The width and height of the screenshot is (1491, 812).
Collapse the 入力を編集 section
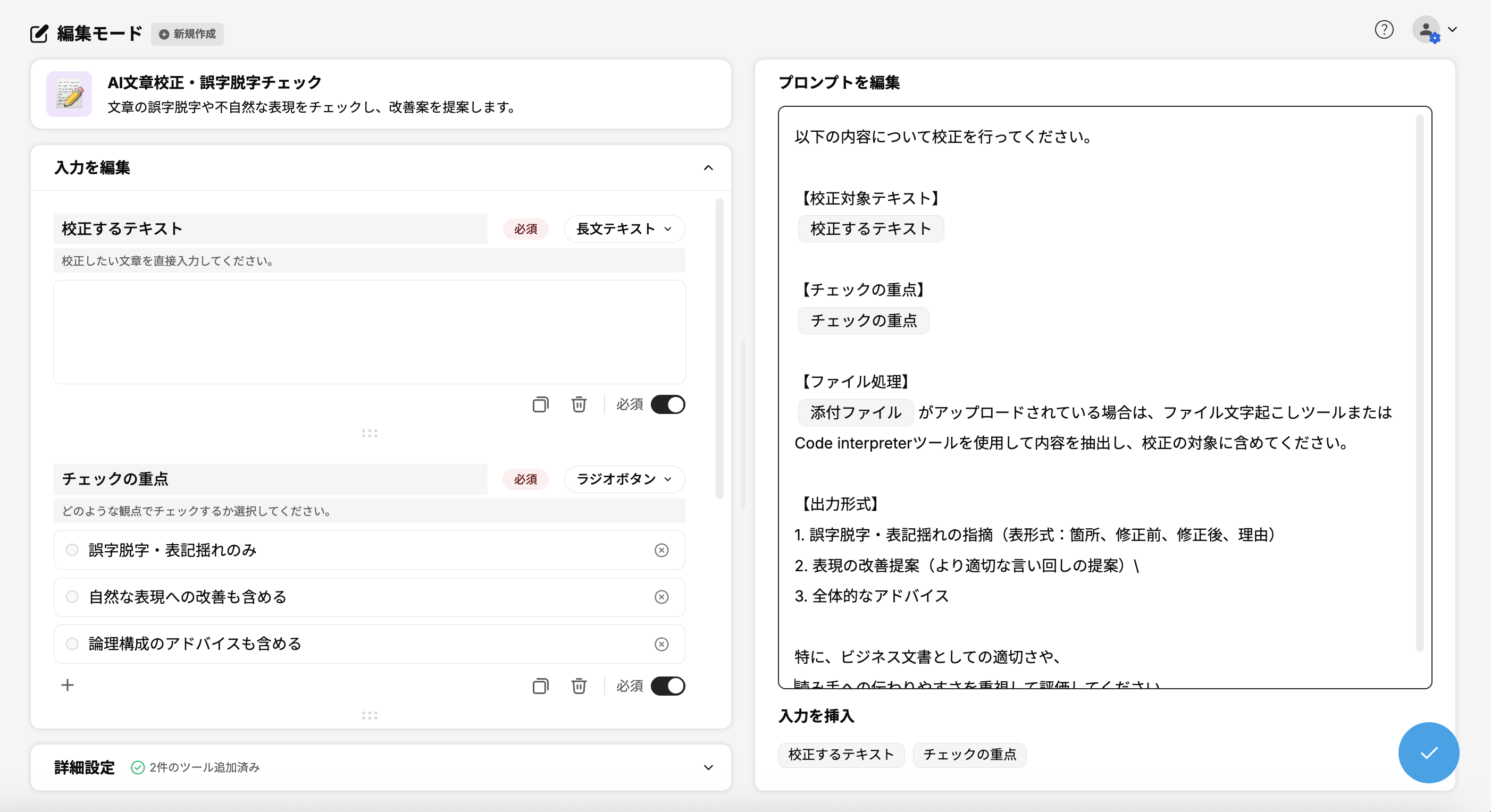tap(707, 168)
